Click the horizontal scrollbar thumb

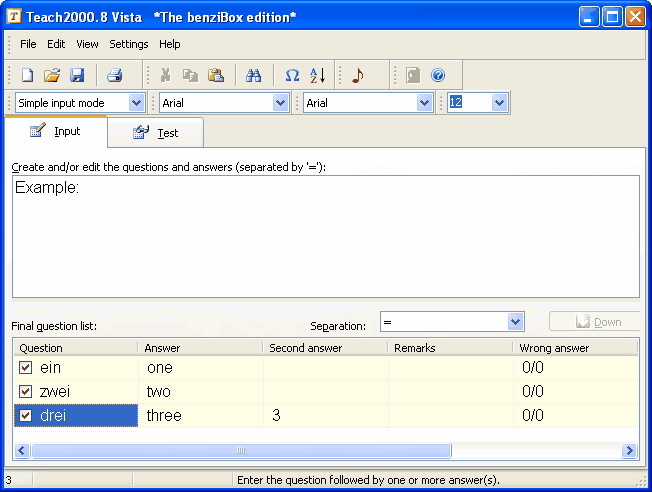[x=241, y=450]
